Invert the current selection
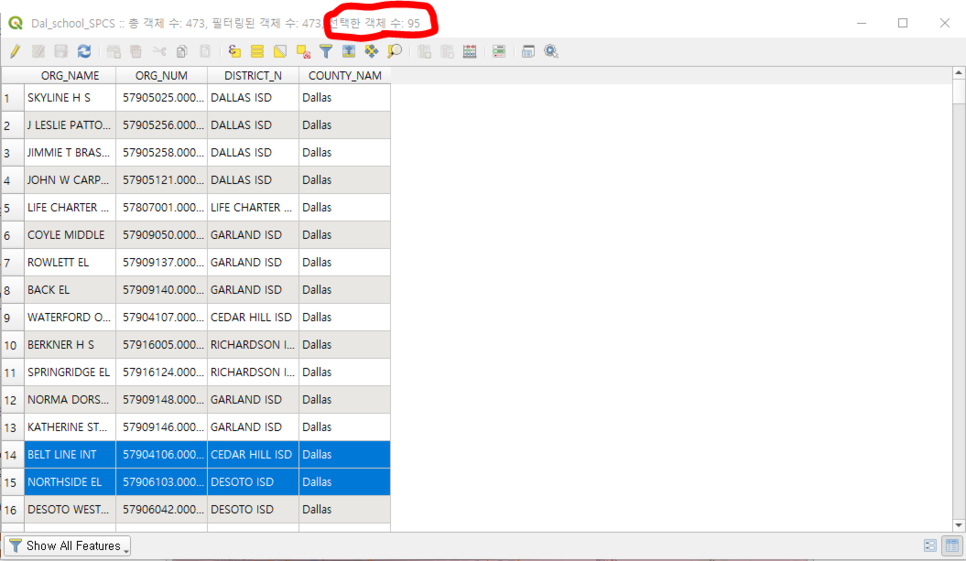The height and width of the screenshot is (561, 966). pyautogui.click(x=280, y=52)
